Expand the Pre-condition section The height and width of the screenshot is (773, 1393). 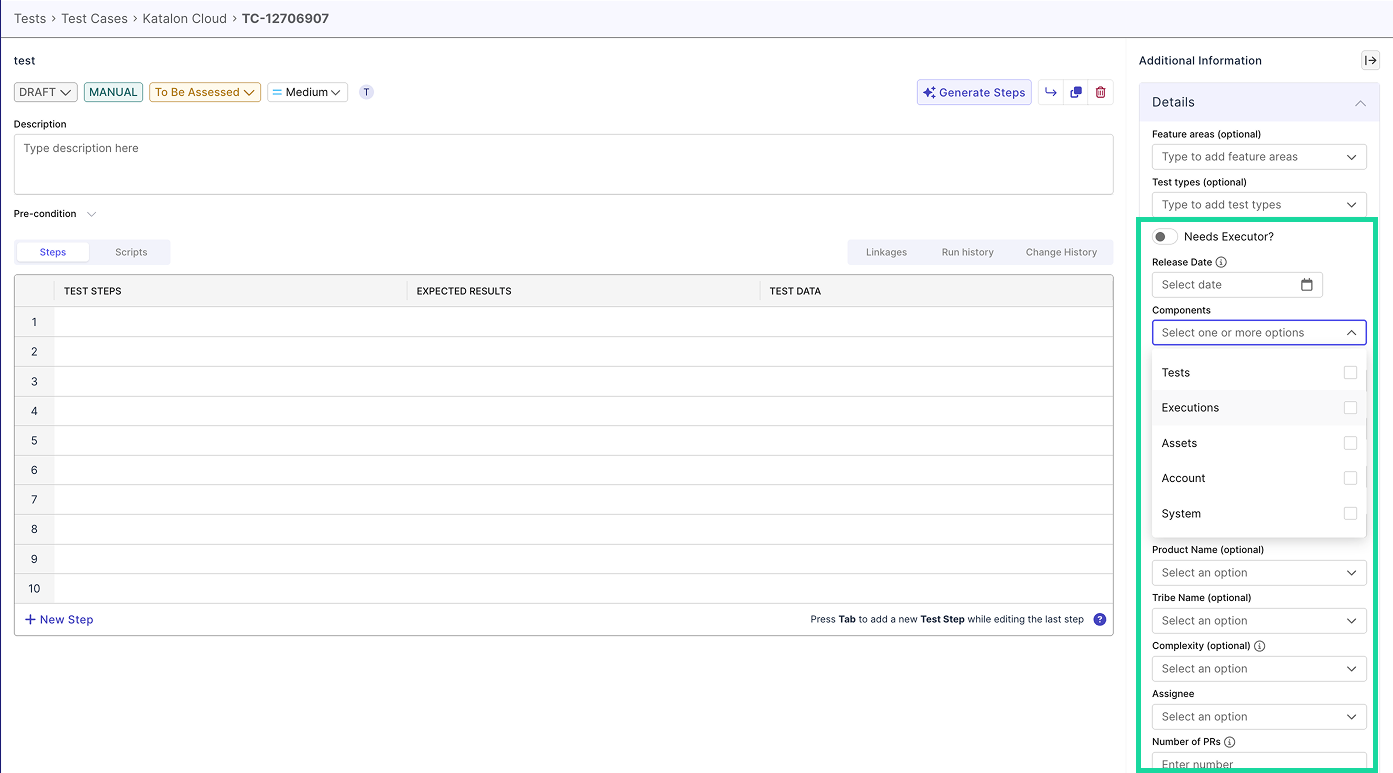click(x=90, y=213)
